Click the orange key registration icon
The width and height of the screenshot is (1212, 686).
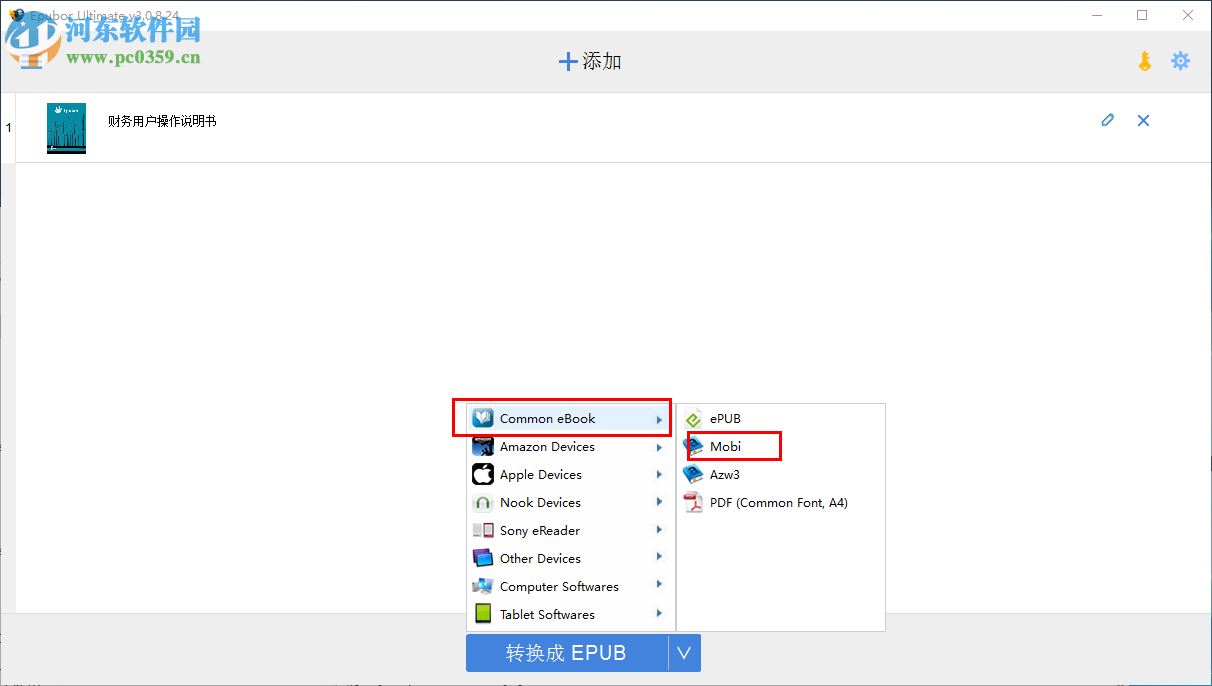pos(1145,61)
